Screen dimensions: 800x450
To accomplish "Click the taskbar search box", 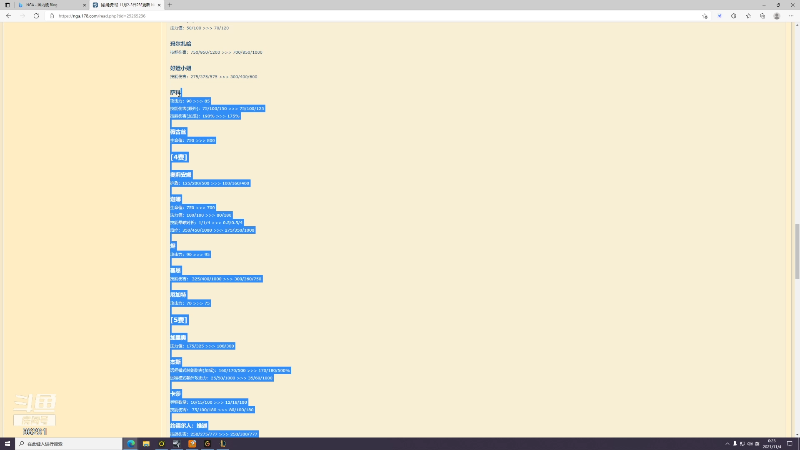I will (x=69, y=444).
